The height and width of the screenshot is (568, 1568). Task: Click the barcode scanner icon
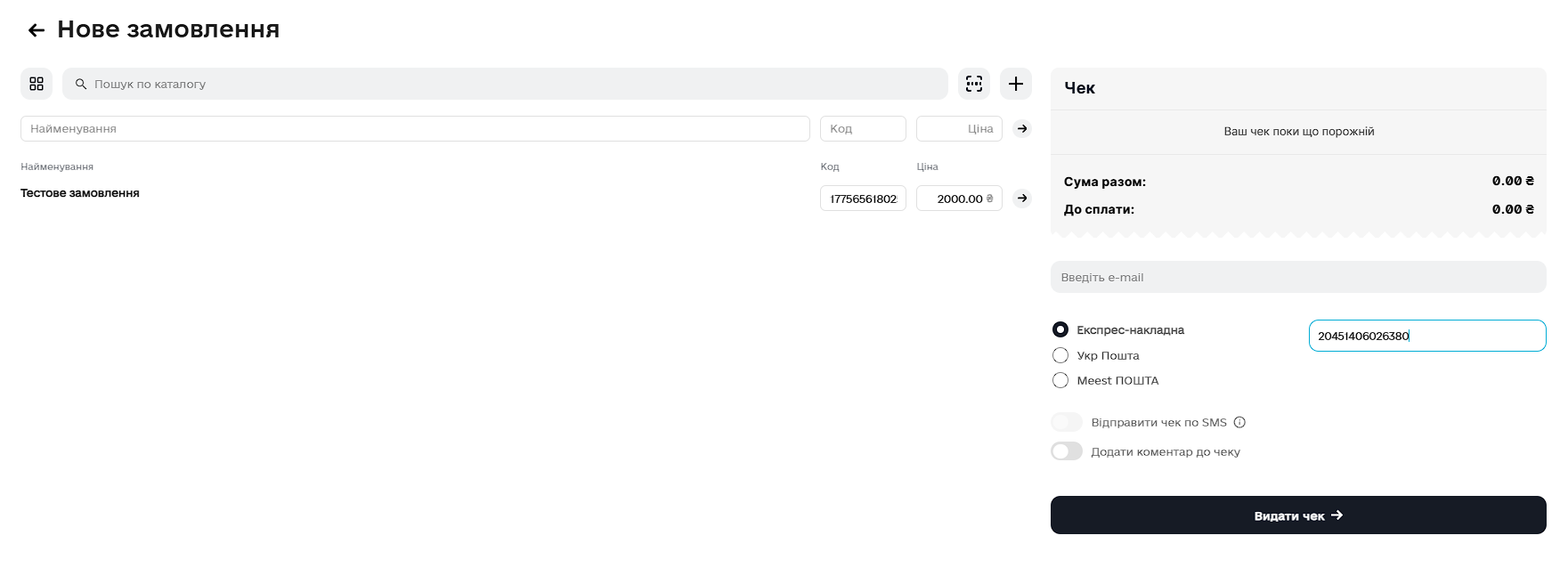click(x=974, y=84)
